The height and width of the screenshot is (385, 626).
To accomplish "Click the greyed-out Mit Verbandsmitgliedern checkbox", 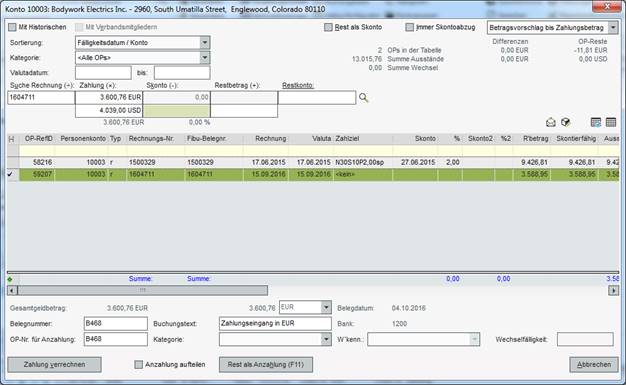I will [x=79, y=27].
